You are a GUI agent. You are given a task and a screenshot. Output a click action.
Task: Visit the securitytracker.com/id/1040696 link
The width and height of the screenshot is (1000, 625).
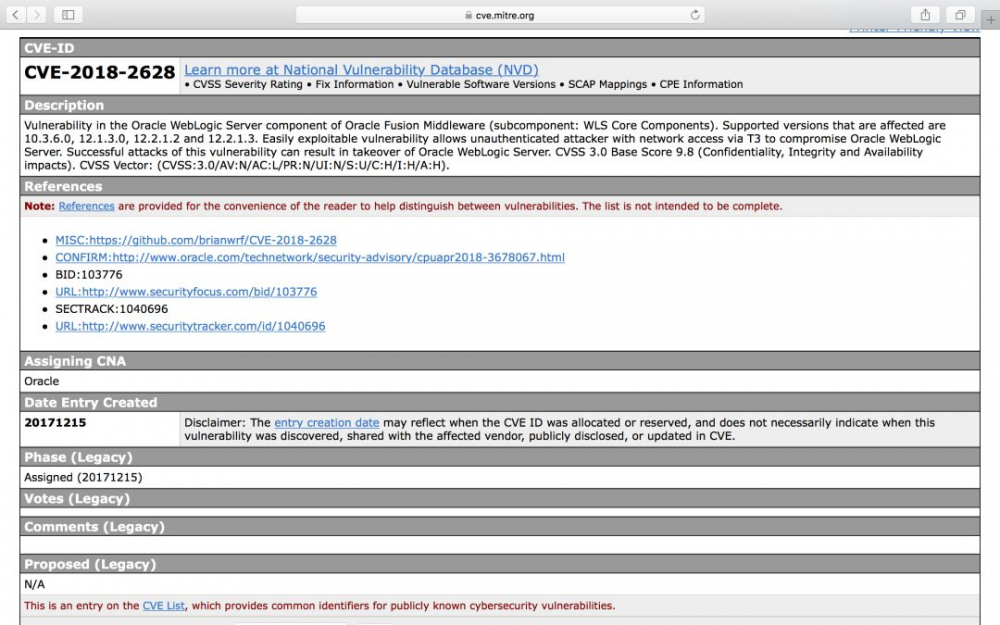click(x=190, y=326)
